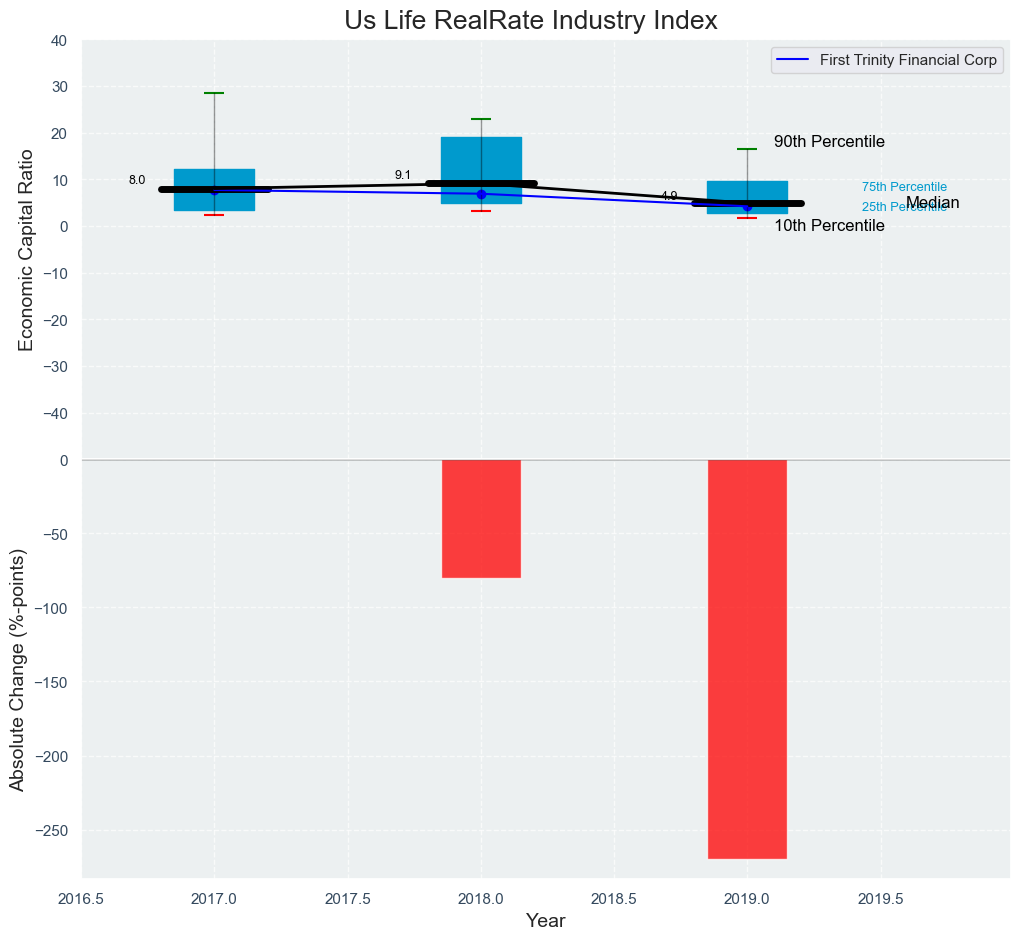1021x940 pixels.
Task: Click the large red 2019 absolute change bar
Action: tap(747, 658)
